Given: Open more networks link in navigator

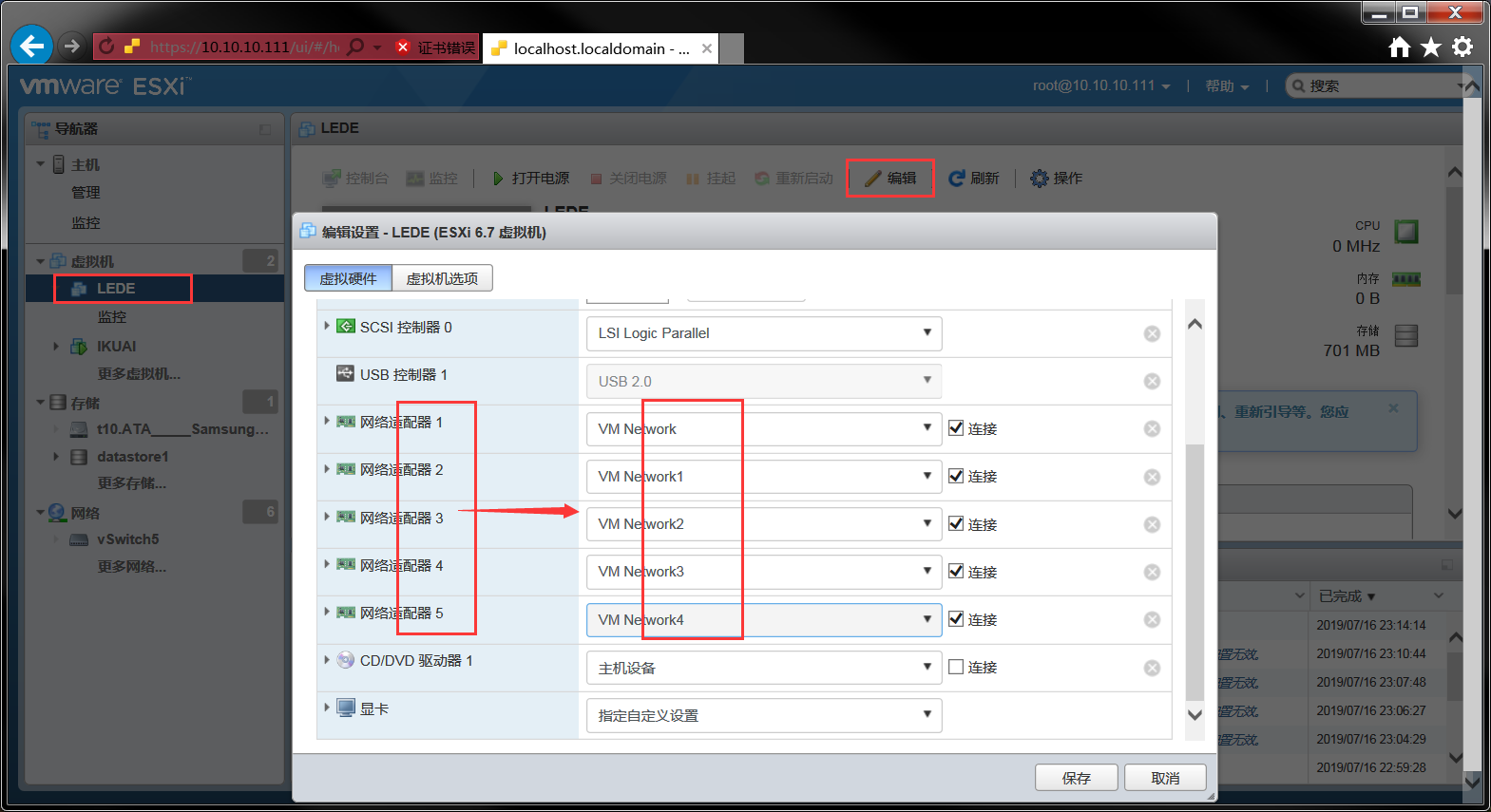Looking at the screenshot, I should tap(131, 567).
